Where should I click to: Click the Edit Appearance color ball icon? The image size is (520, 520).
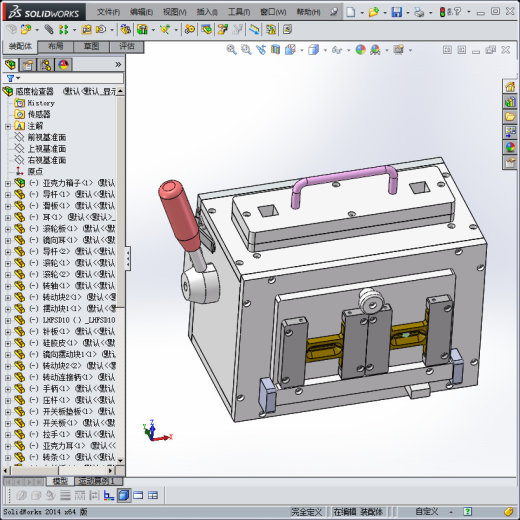click(x=360, y=50)
